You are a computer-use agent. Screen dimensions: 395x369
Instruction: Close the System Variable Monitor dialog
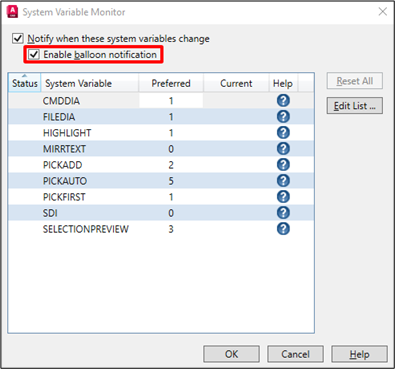(383, 12)
